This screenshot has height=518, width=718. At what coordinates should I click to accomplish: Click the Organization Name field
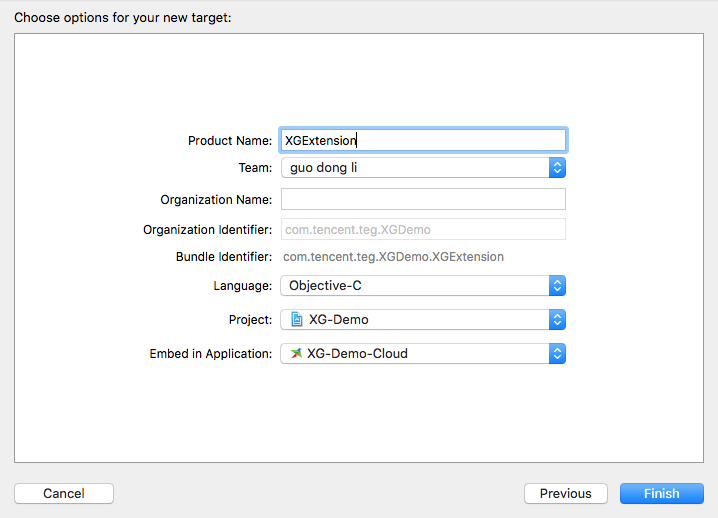423,199
